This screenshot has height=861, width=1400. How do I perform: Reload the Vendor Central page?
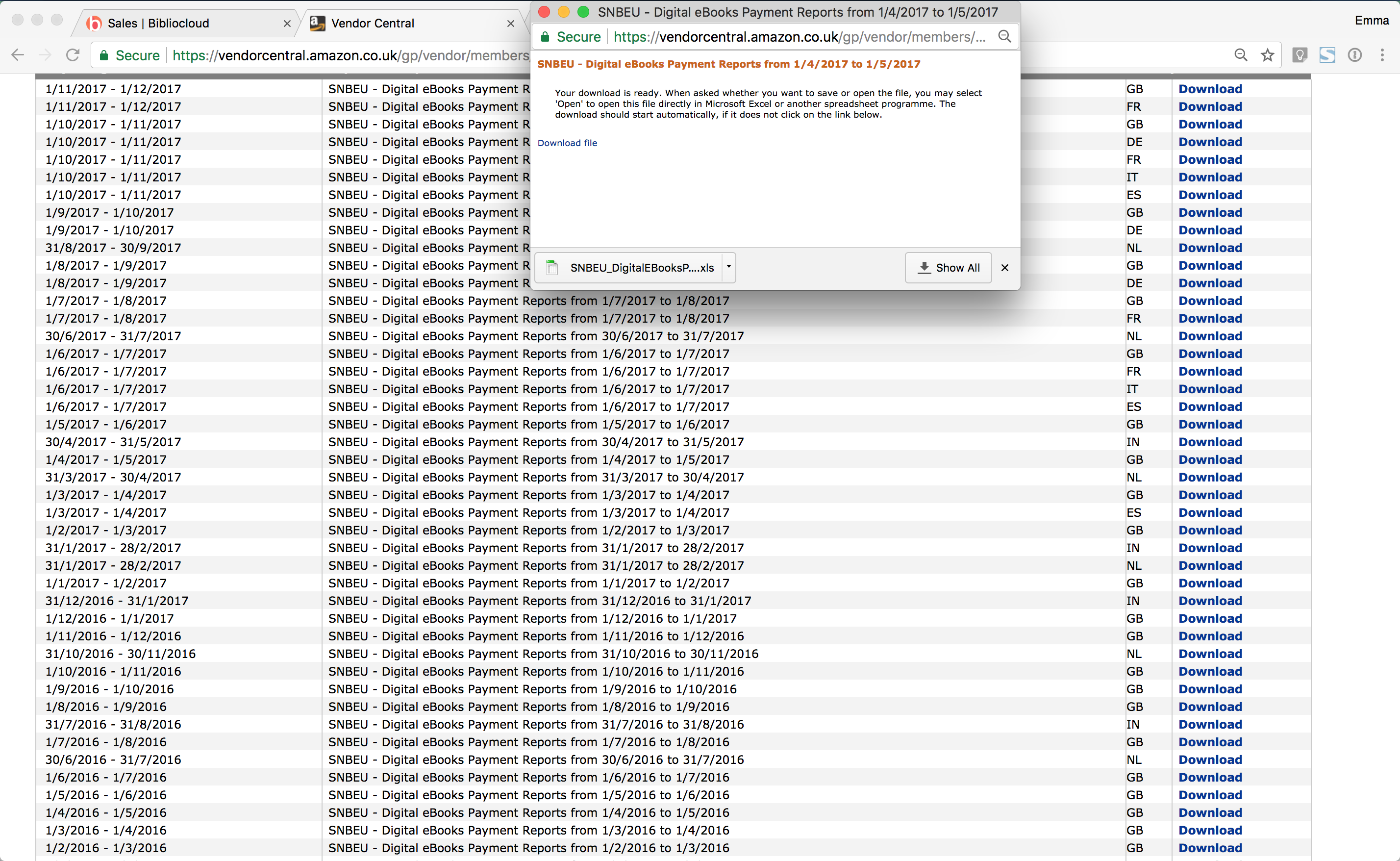coord(73,55)
